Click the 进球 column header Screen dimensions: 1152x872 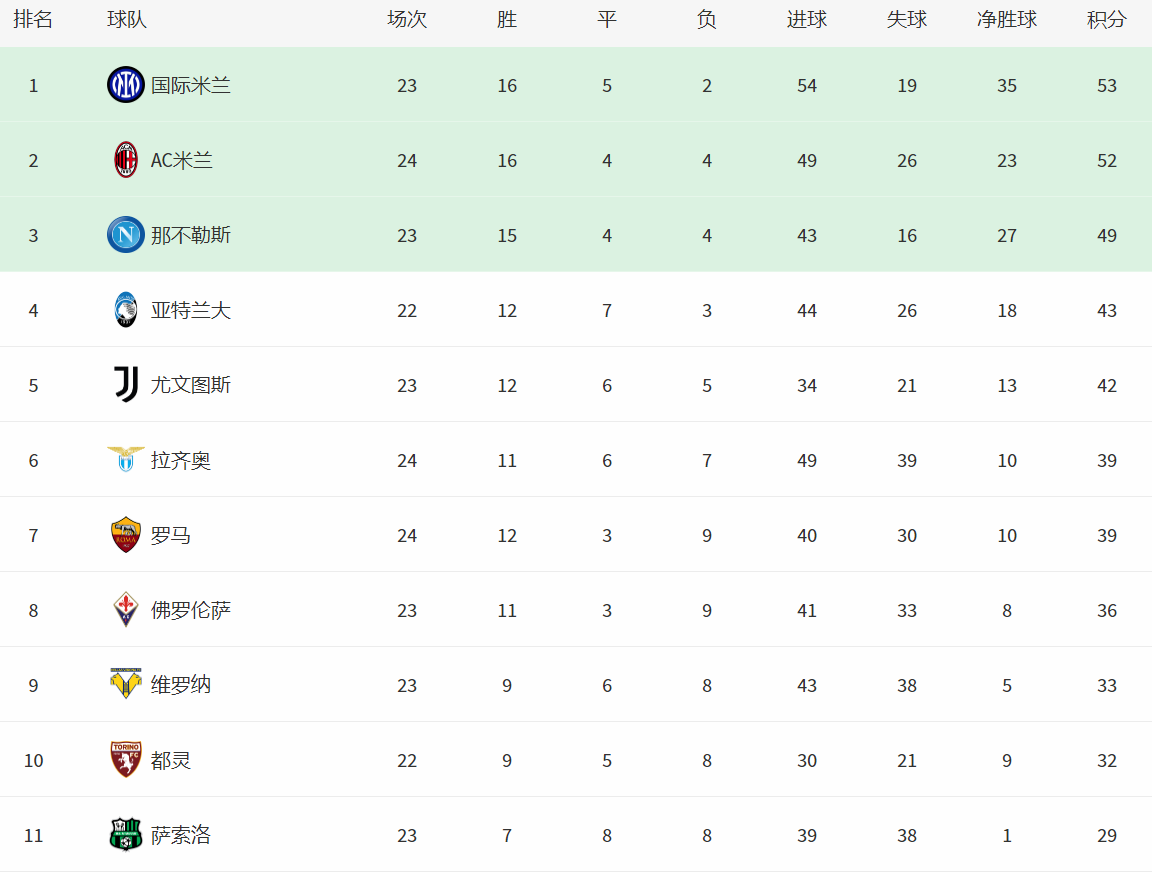coord(806,20)
